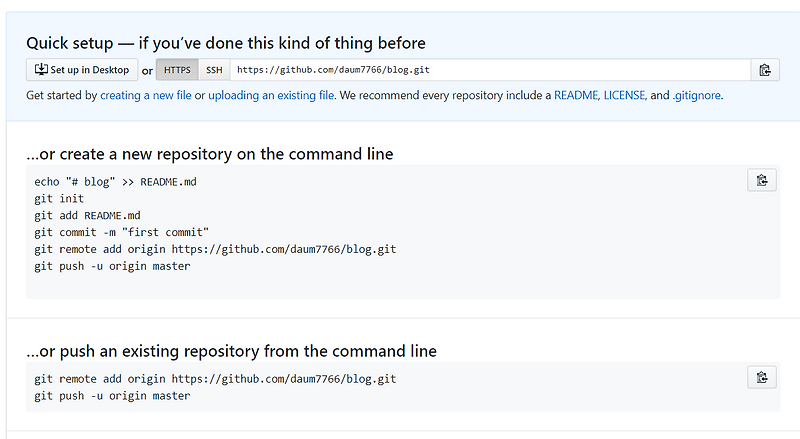Click the echo "# blog" >> README.md line
Viewport: 800px width, 439px height.
[x=115, y=182]
